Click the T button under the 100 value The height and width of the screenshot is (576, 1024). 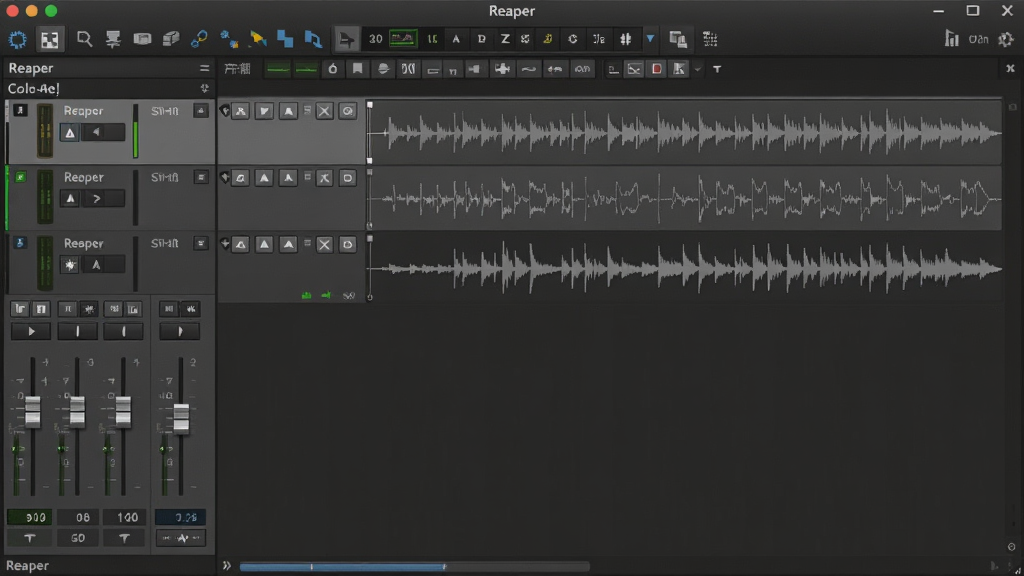pos(124,538)
